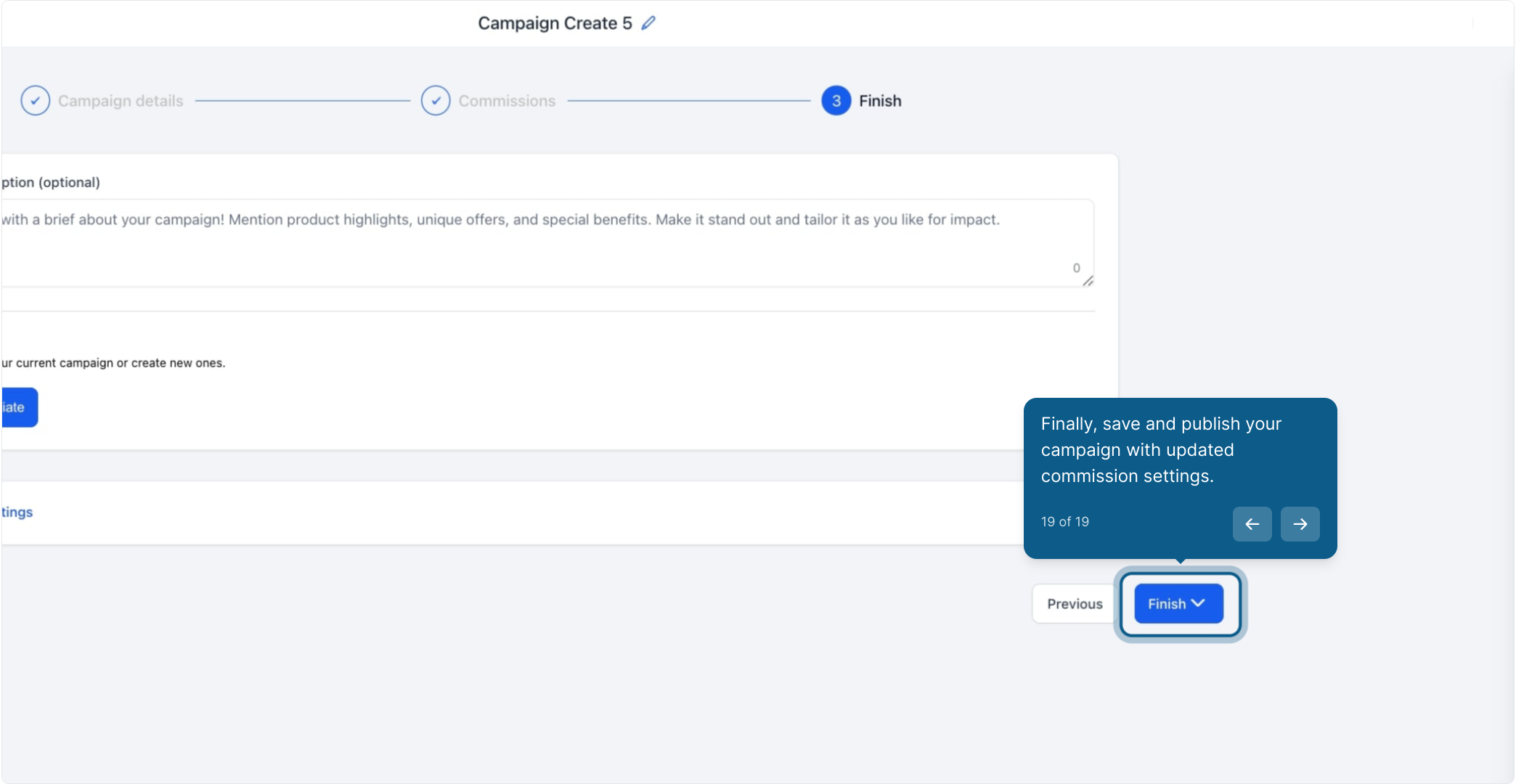Click the '19 of 19' step counter

[1065, 522]
